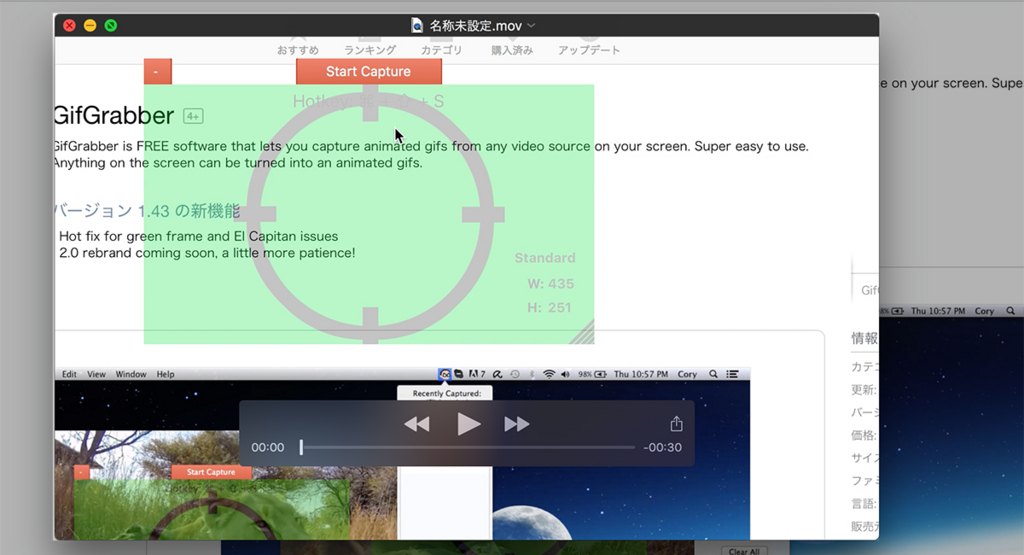
Task: Open the View menu in the recorded menu bar
Action: tap(96, 374)
